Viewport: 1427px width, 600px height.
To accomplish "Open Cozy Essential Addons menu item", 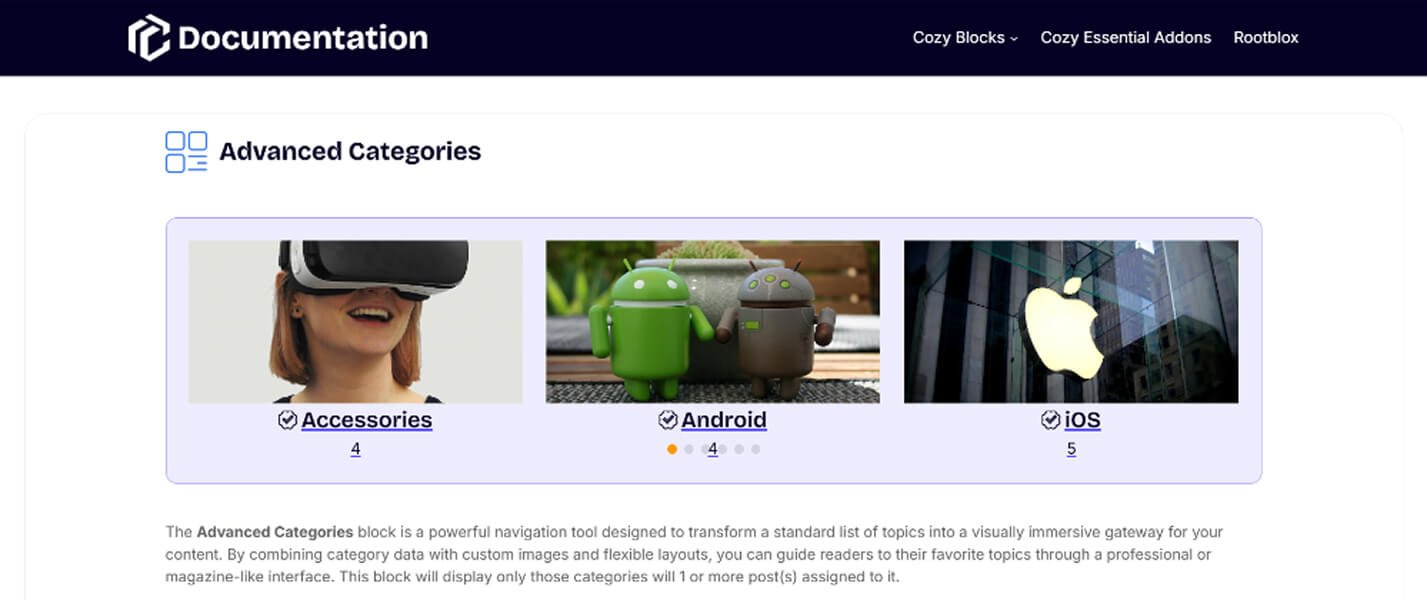I will (1125, 38).
